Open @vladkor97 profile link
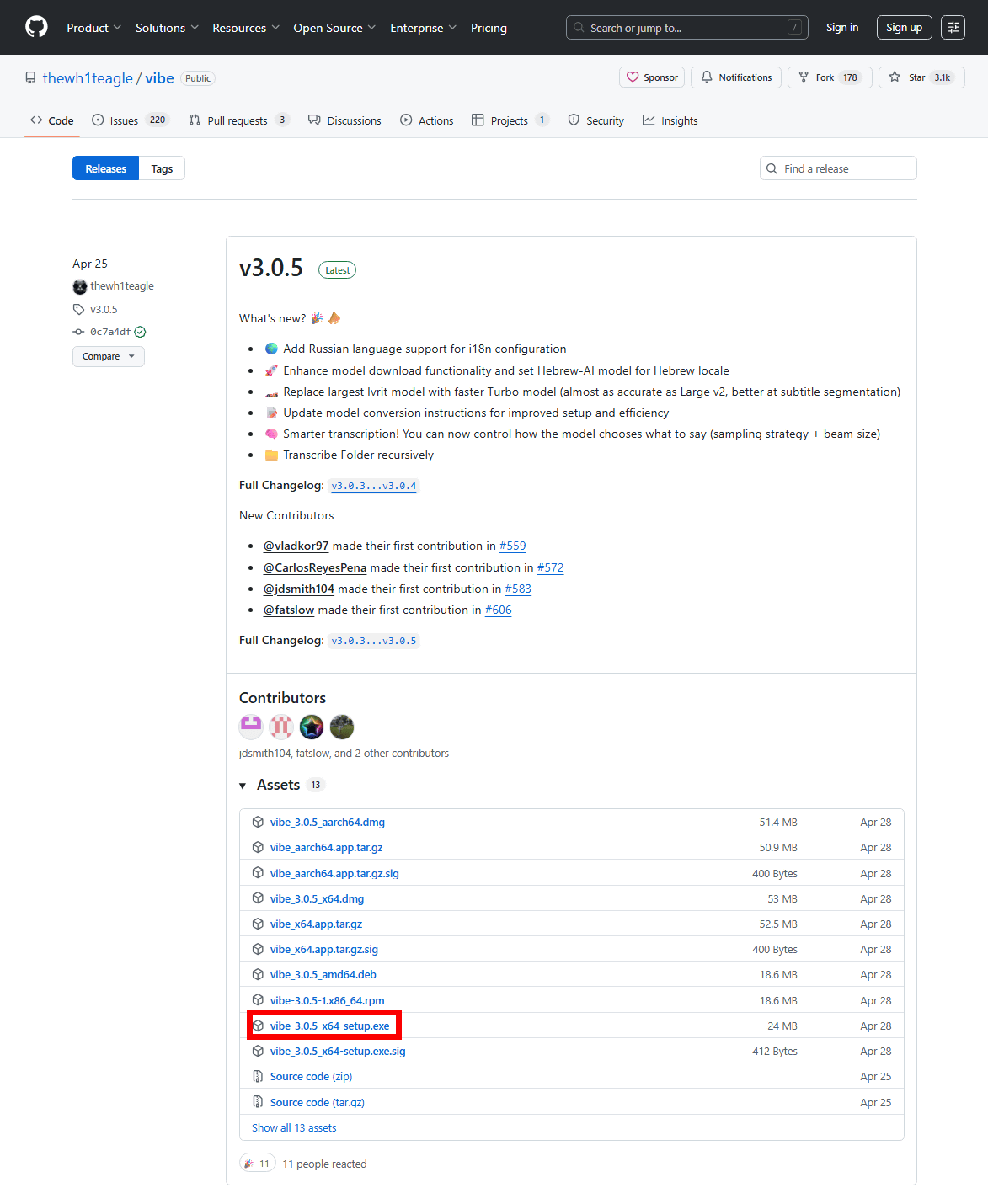The image size is (988, 1204). pyautogui.click(x=296, y=546)
